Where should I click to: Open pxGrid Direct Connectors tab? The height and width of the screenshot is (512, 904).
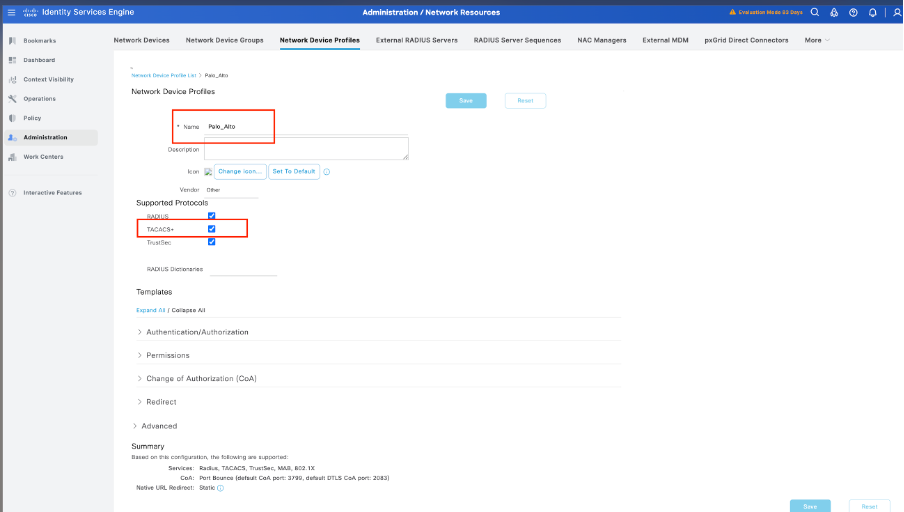point(746,40)
